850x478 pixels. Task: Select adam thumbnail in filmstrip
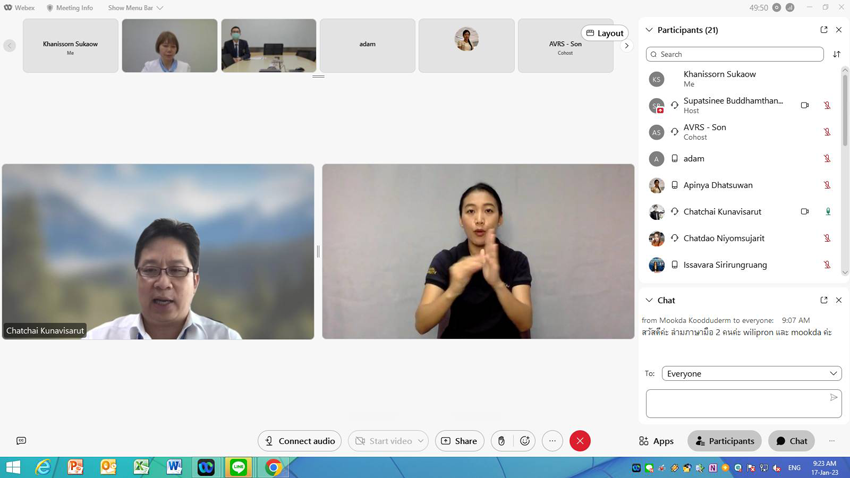pos(368,46)
